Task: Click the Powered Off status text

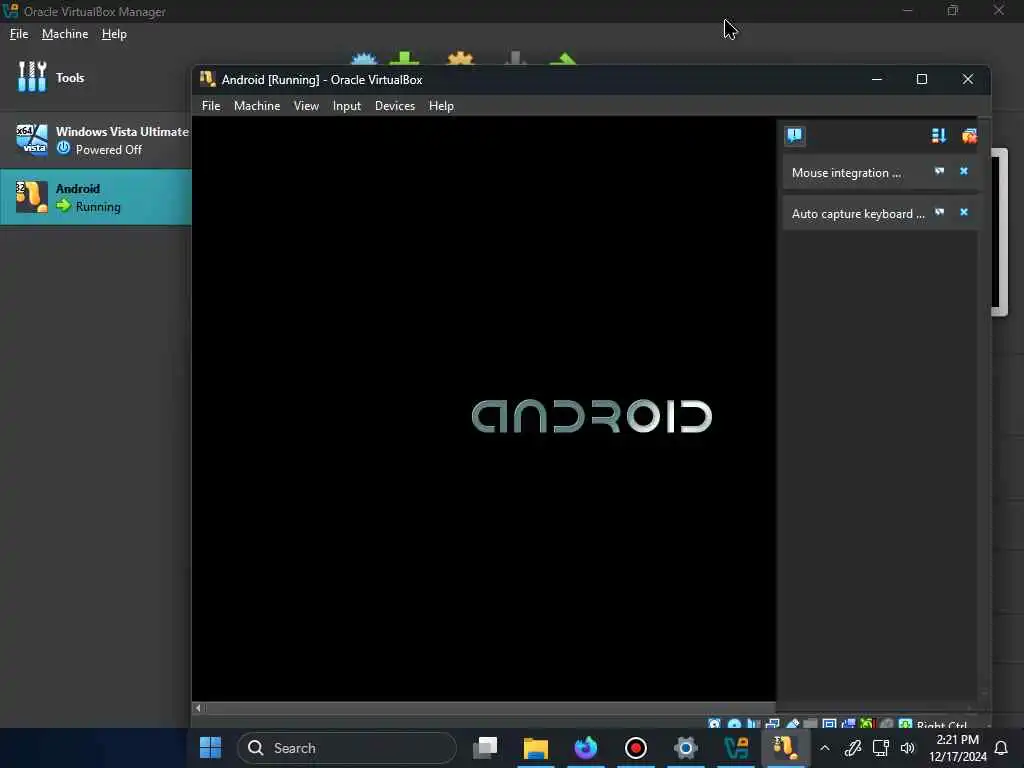Action: (x=108, y=150)
